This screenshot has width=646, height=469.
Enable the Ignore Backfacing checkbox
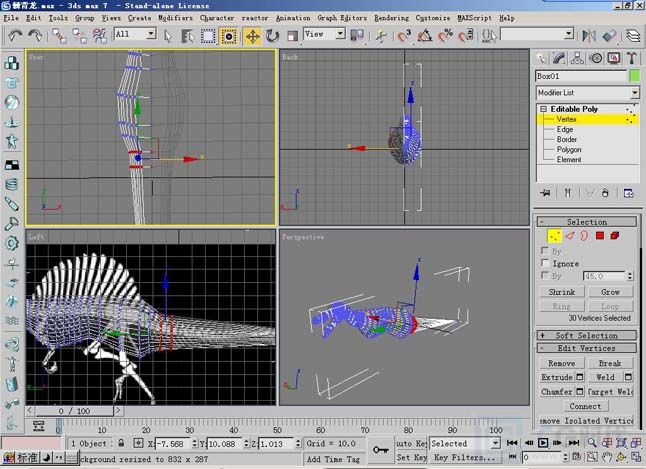click(x=545, y=263)
